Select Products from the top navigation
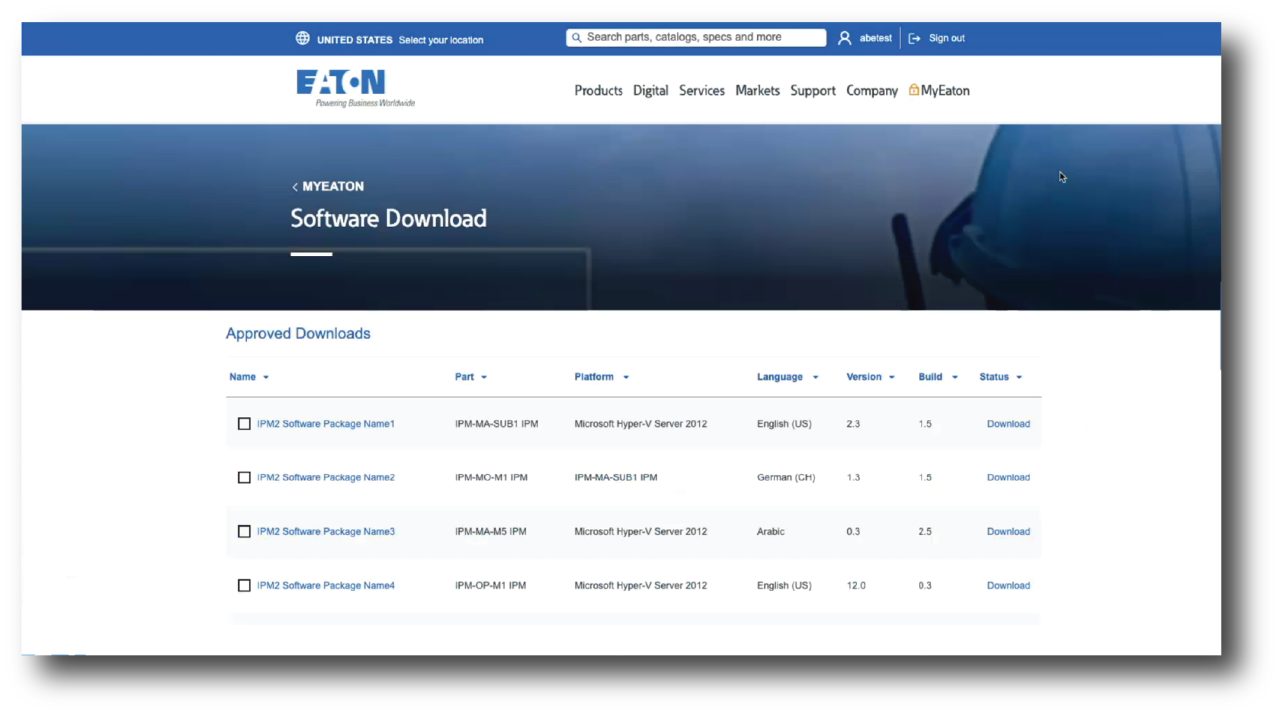The height and width of the screenshot is (714, 1280). coord(598,90)
